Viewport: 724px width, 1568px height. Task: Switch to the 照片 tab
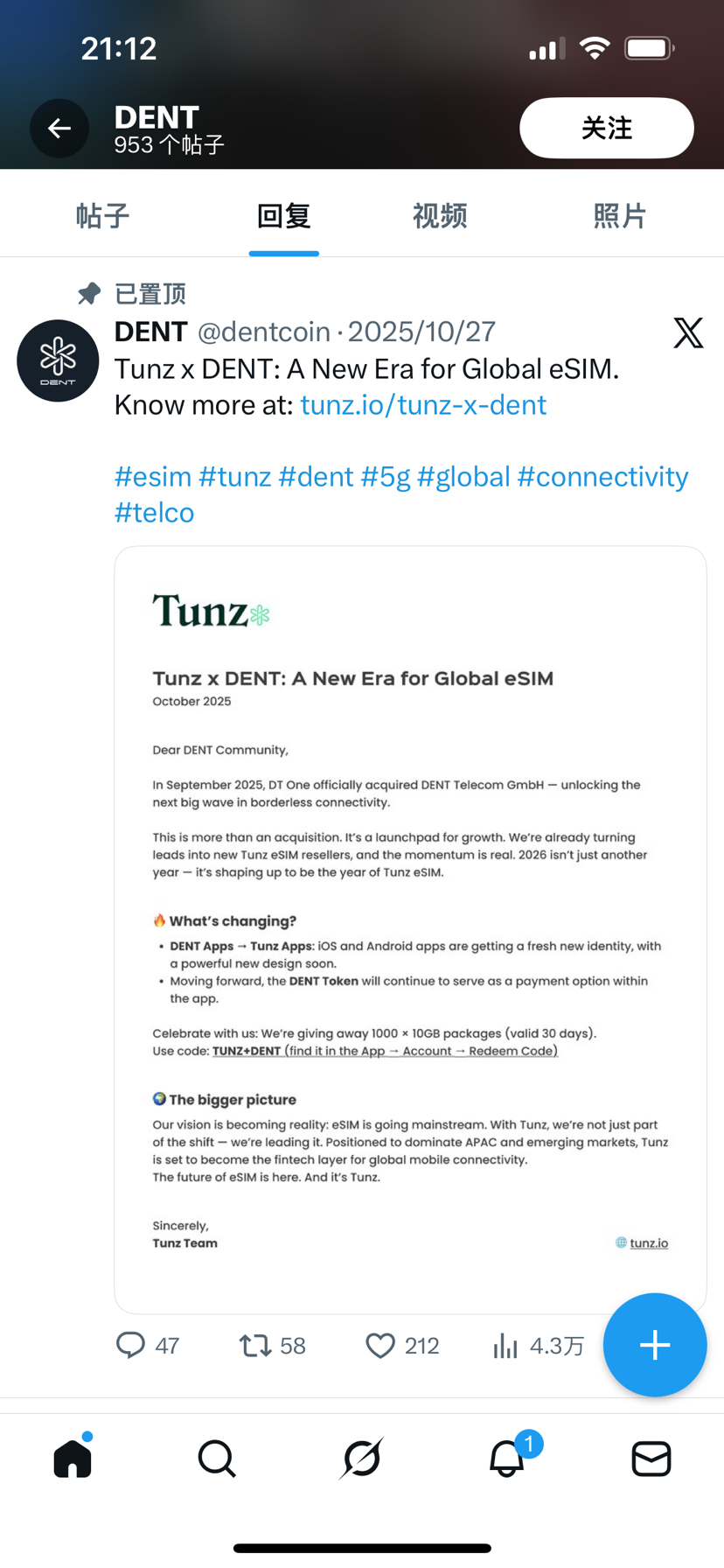(620, 216)
